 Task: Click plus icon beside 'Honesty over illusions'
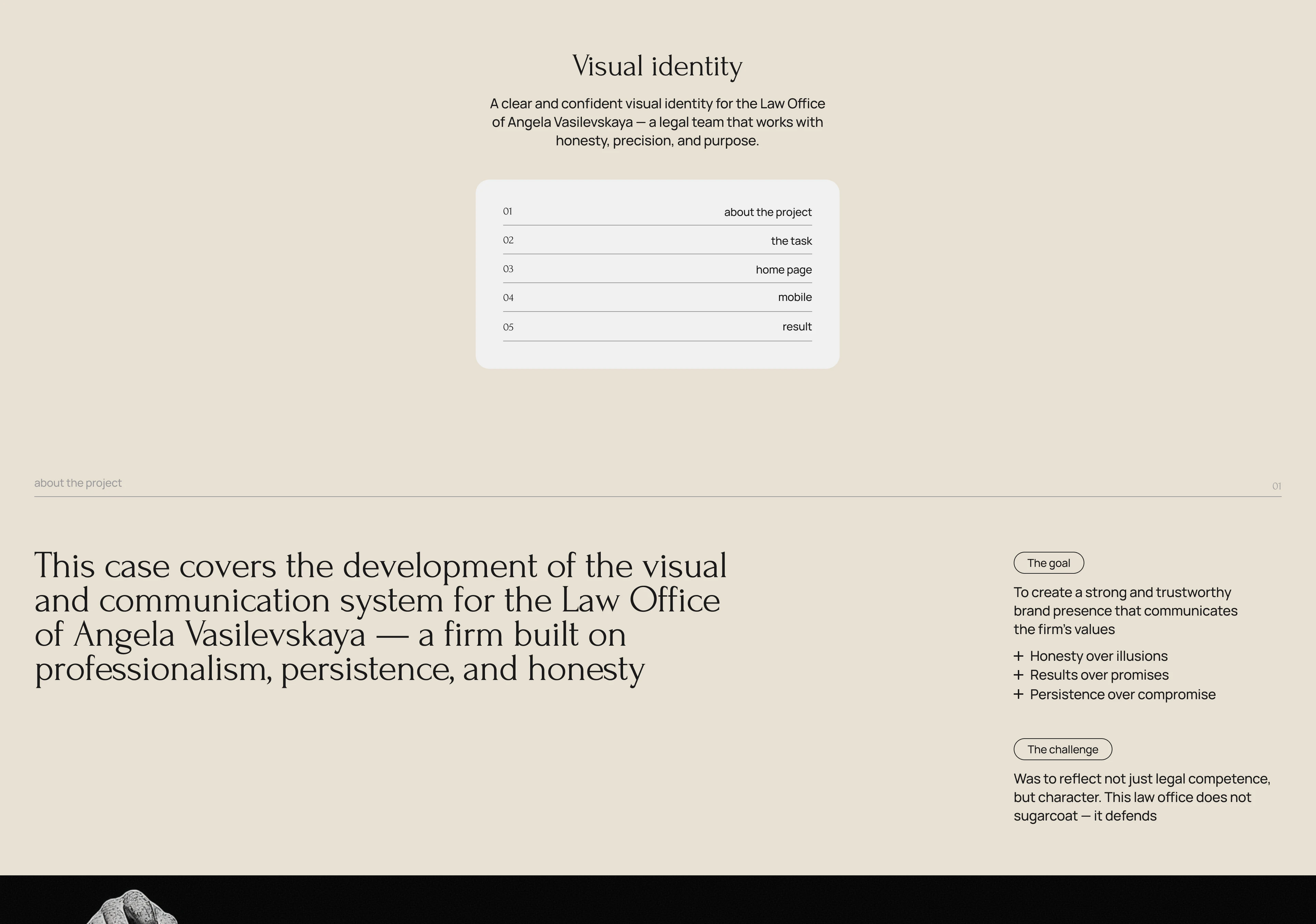tap(1018, 656)
